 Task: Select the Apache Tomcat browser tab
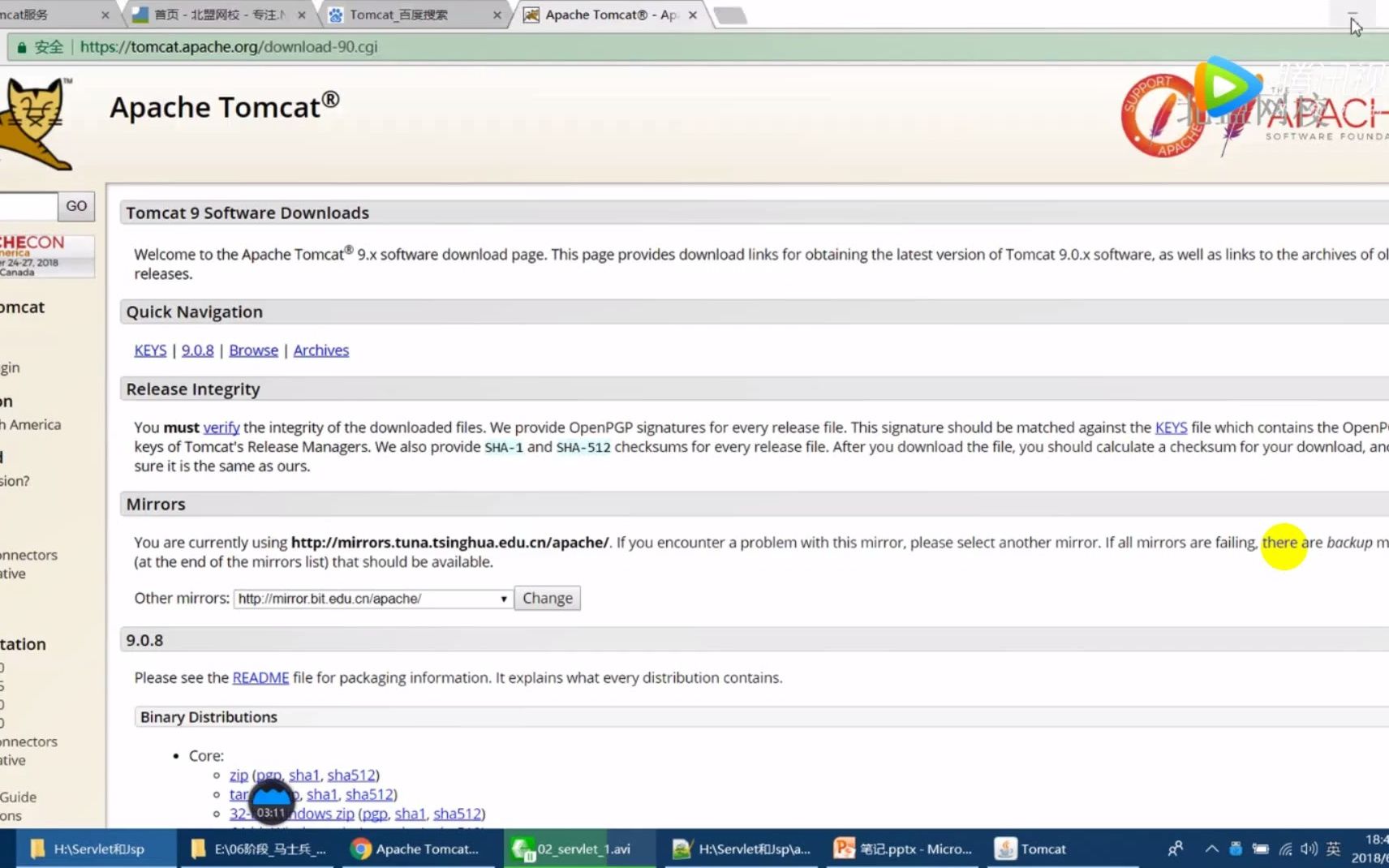612,15
